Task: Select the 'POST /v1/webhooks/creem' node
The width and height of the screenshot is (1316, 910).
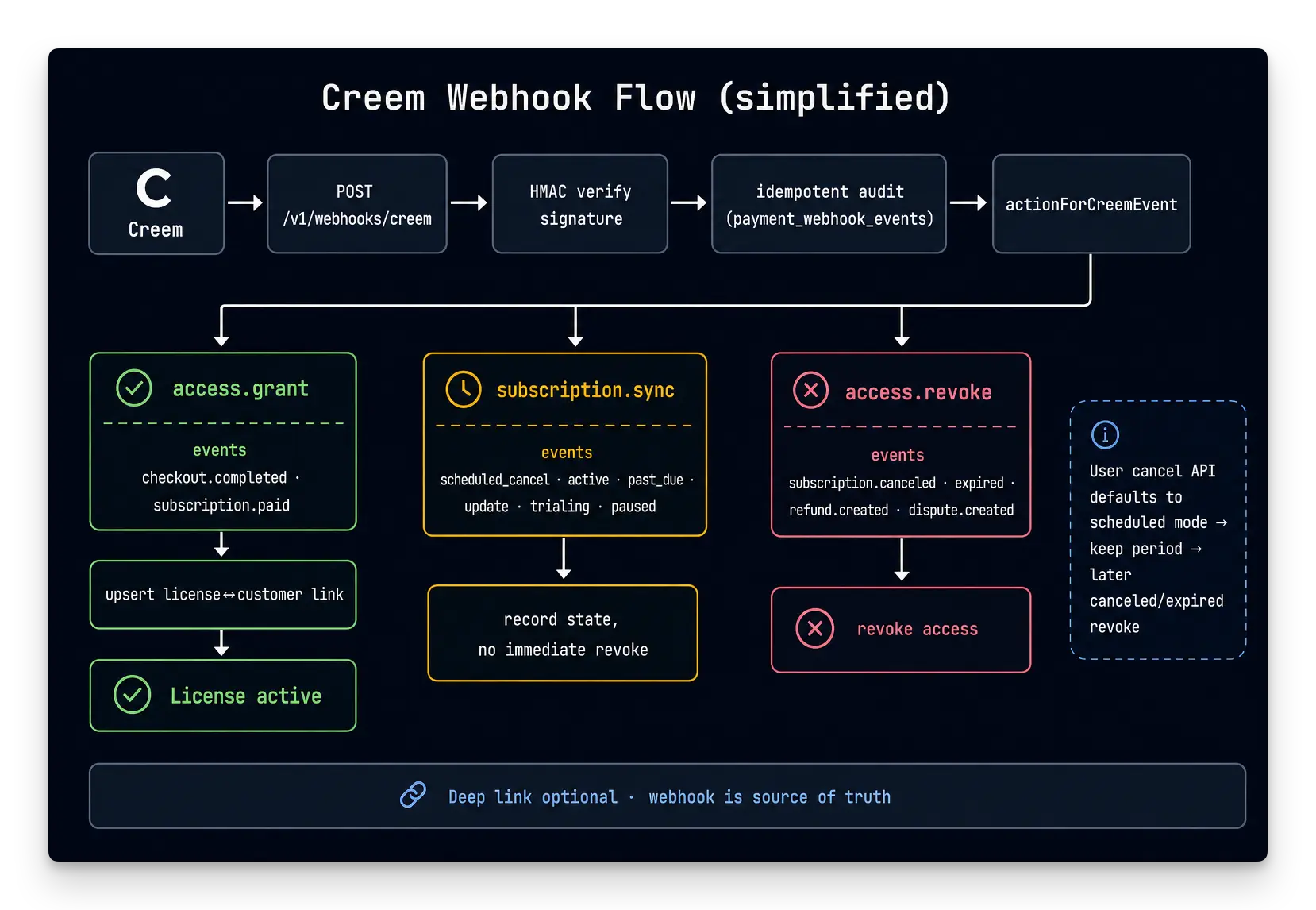Action: pyautogui.click(x=357, y=204)
